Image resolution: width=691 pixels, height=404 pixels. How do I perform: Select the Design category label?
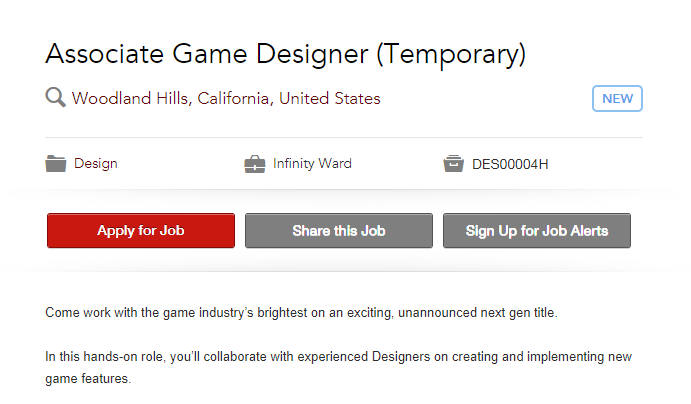coord(96,163)
